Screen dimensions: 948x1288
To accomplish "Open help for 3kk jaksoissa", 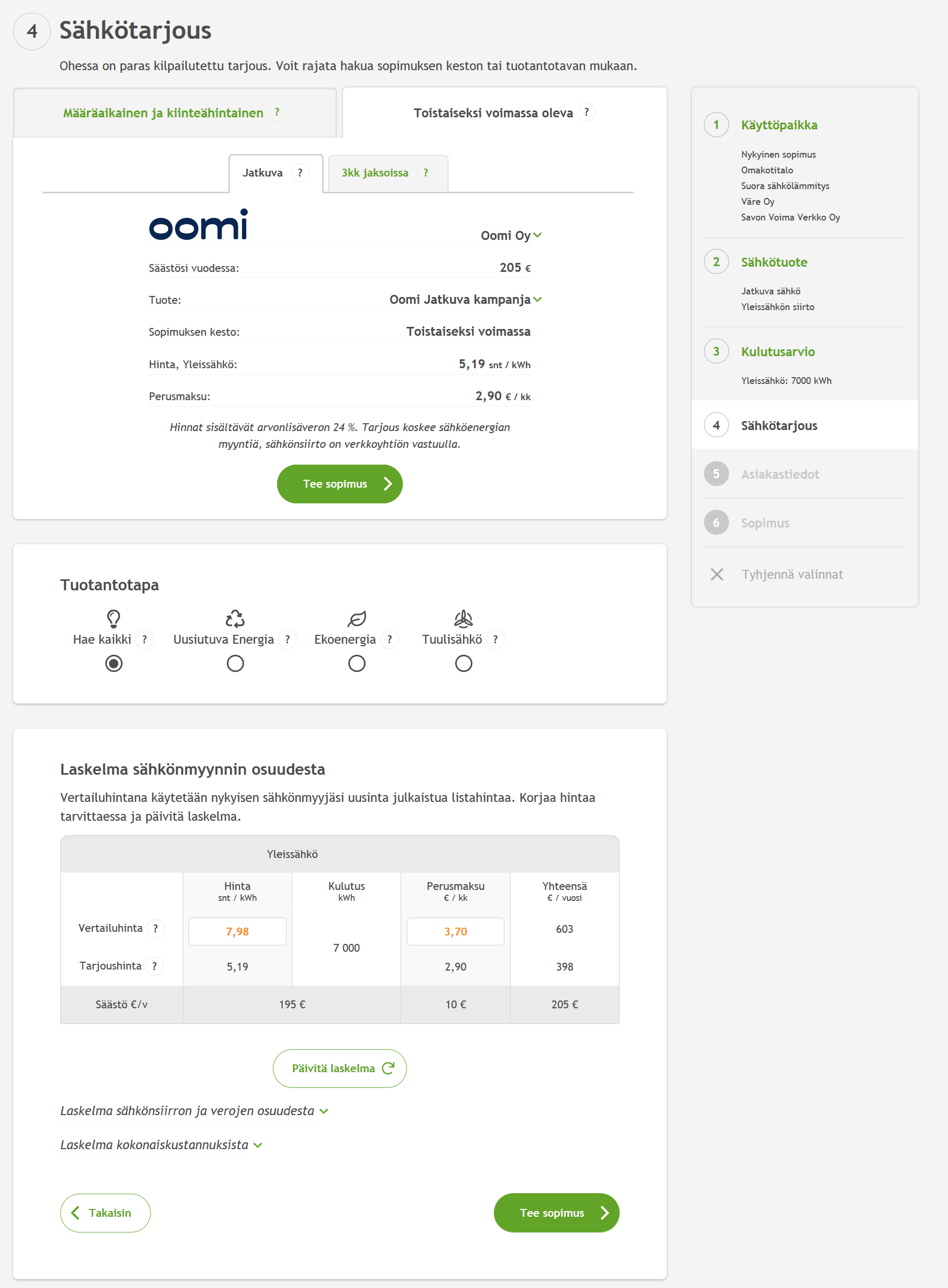I will (425, 173).
